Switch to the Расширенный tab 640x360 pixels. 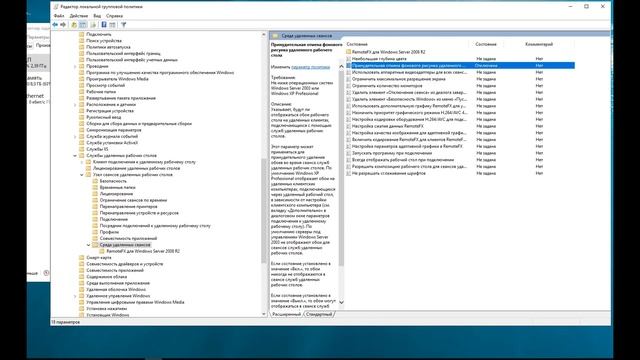pyautogui.click(x=286, y=314)
